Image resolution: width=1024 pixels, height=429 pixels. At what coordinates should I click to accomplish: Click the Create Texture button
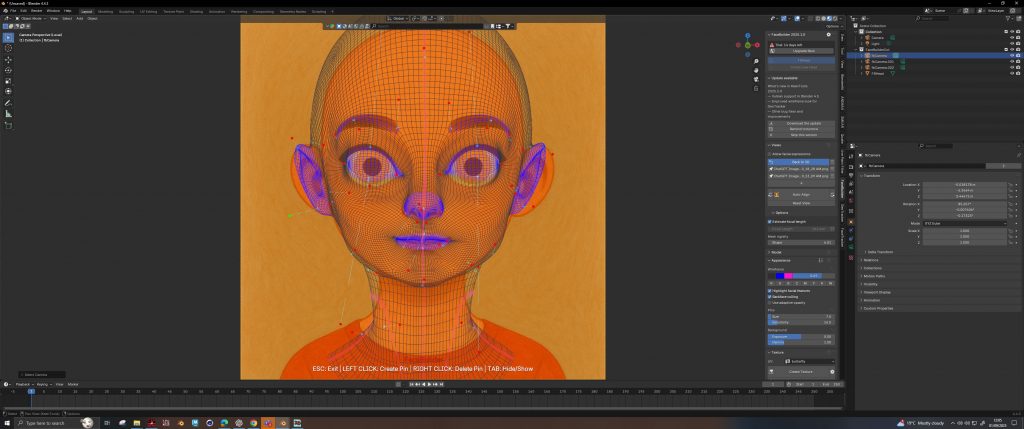coord(799,372)
